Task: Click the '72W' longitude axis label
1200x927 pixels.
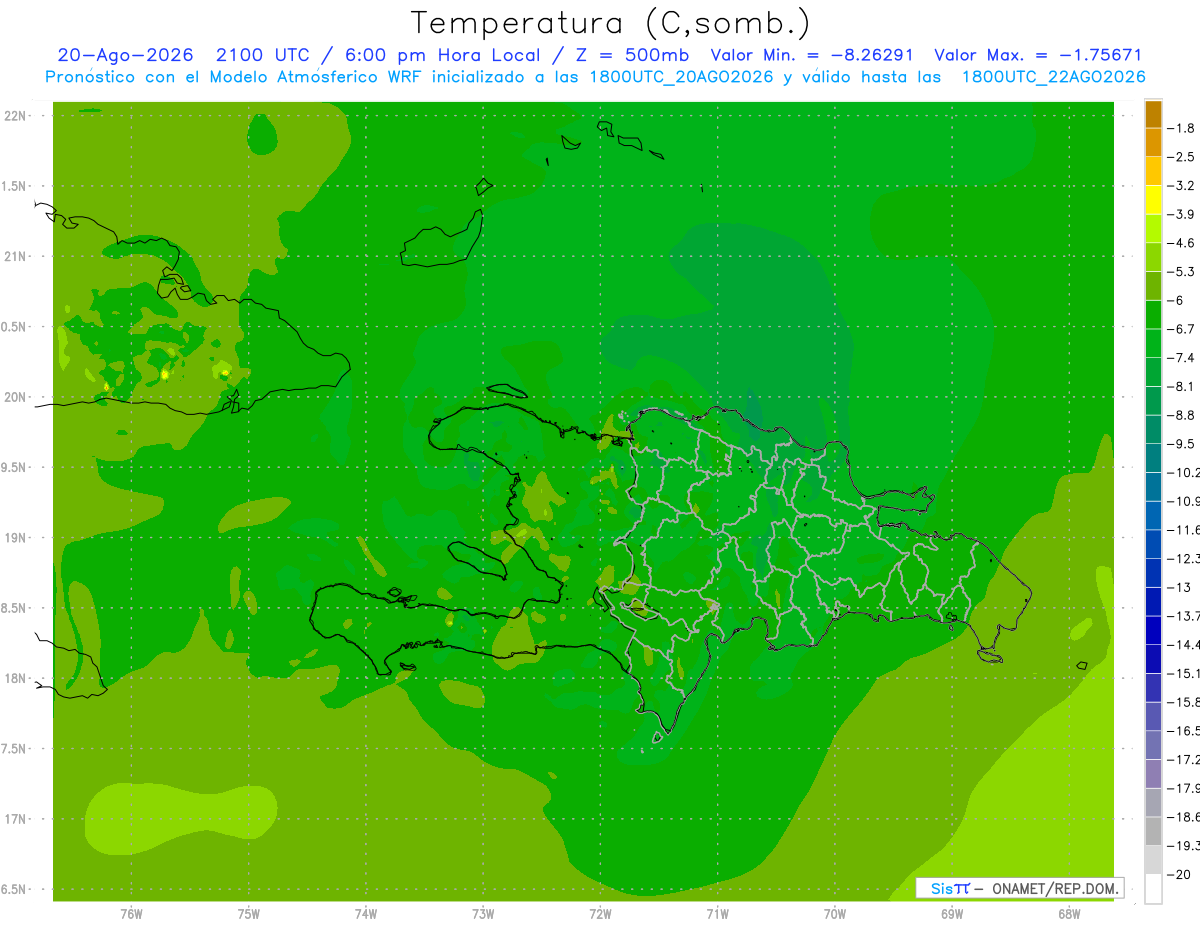Action: coord(600,914)
